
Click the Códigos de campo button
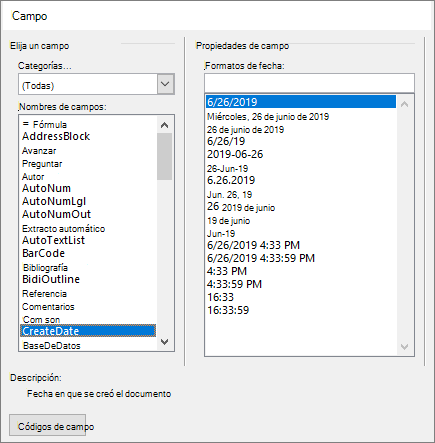pyautogui.click(x=47, y=425)
